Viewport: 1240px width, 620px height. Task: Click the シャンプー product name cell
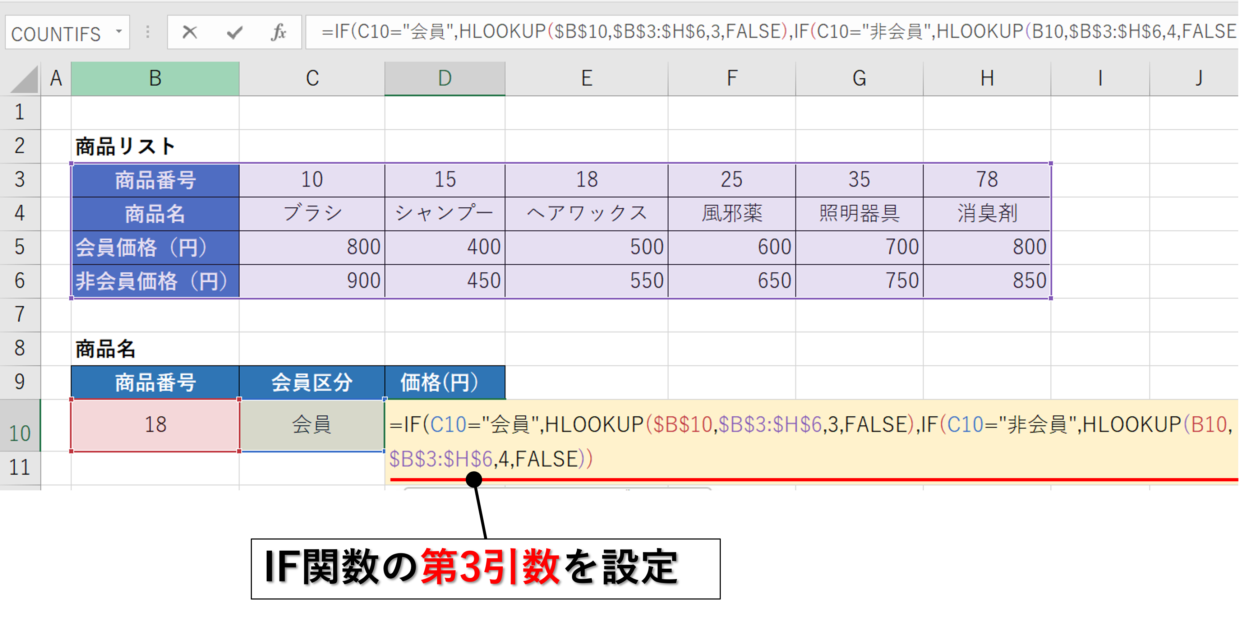tap(445, 214)
